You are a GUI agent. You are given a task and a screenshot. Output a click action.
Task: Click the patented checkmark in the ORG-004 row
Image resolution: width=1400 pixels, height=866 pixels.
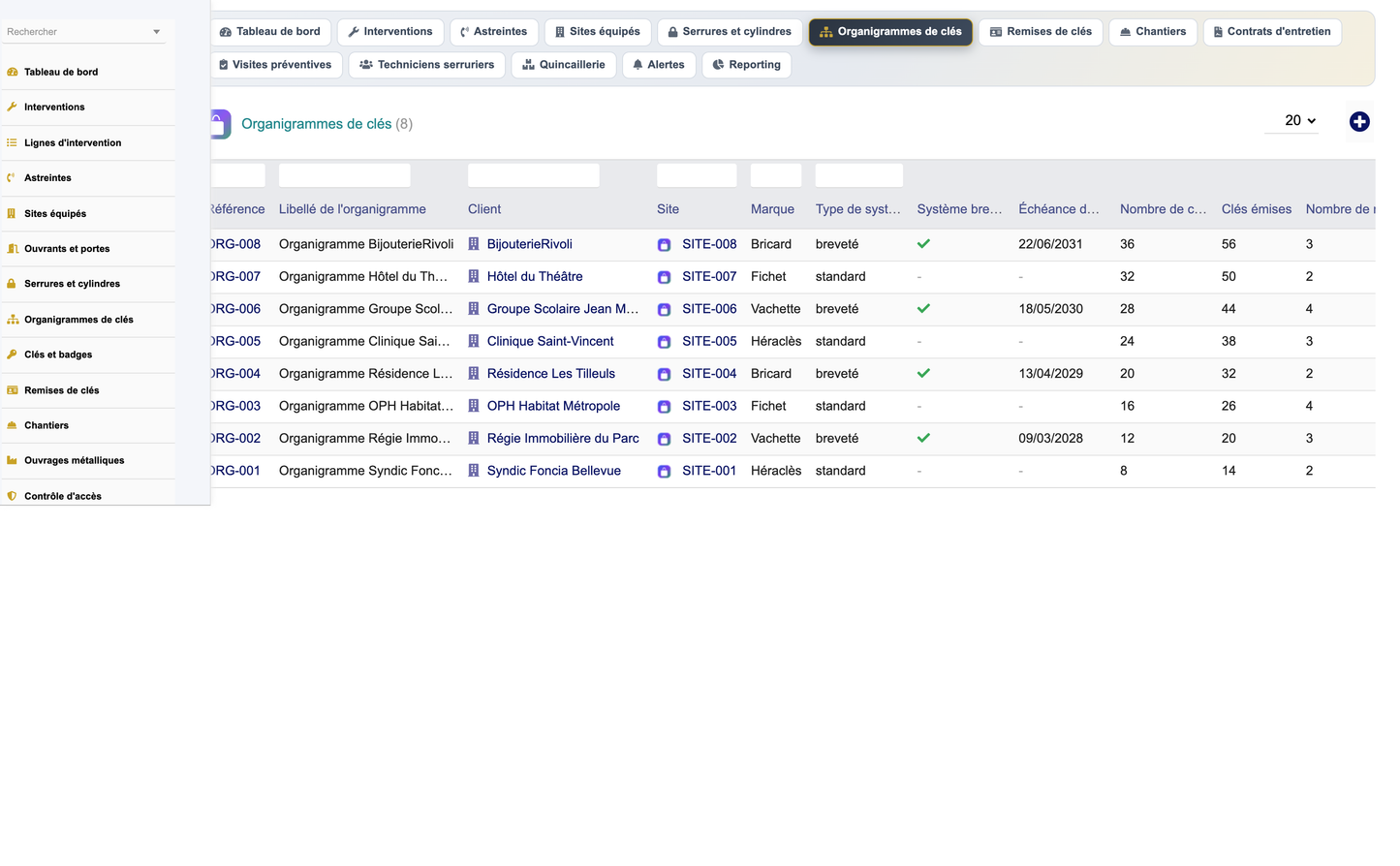(x=923, y=373)
